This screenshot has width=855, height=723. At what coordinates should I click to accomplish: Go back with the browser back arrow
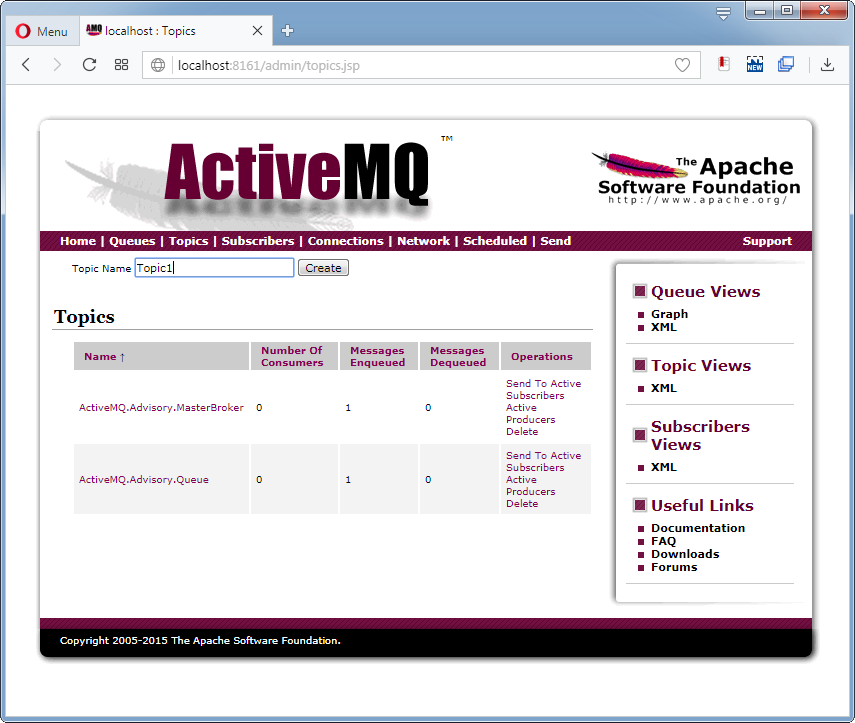(x=26, y=65)
